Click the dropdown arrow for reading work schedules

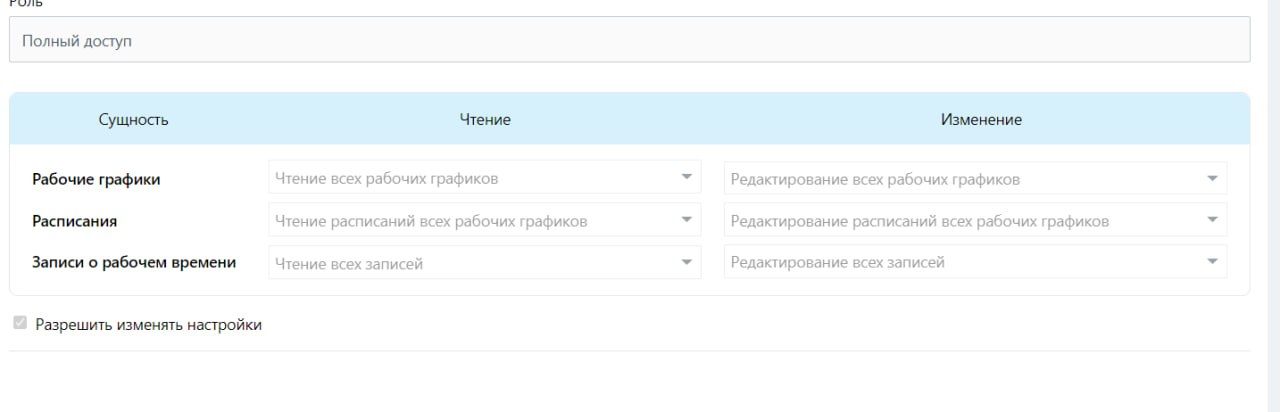click(x=686, y=177)
